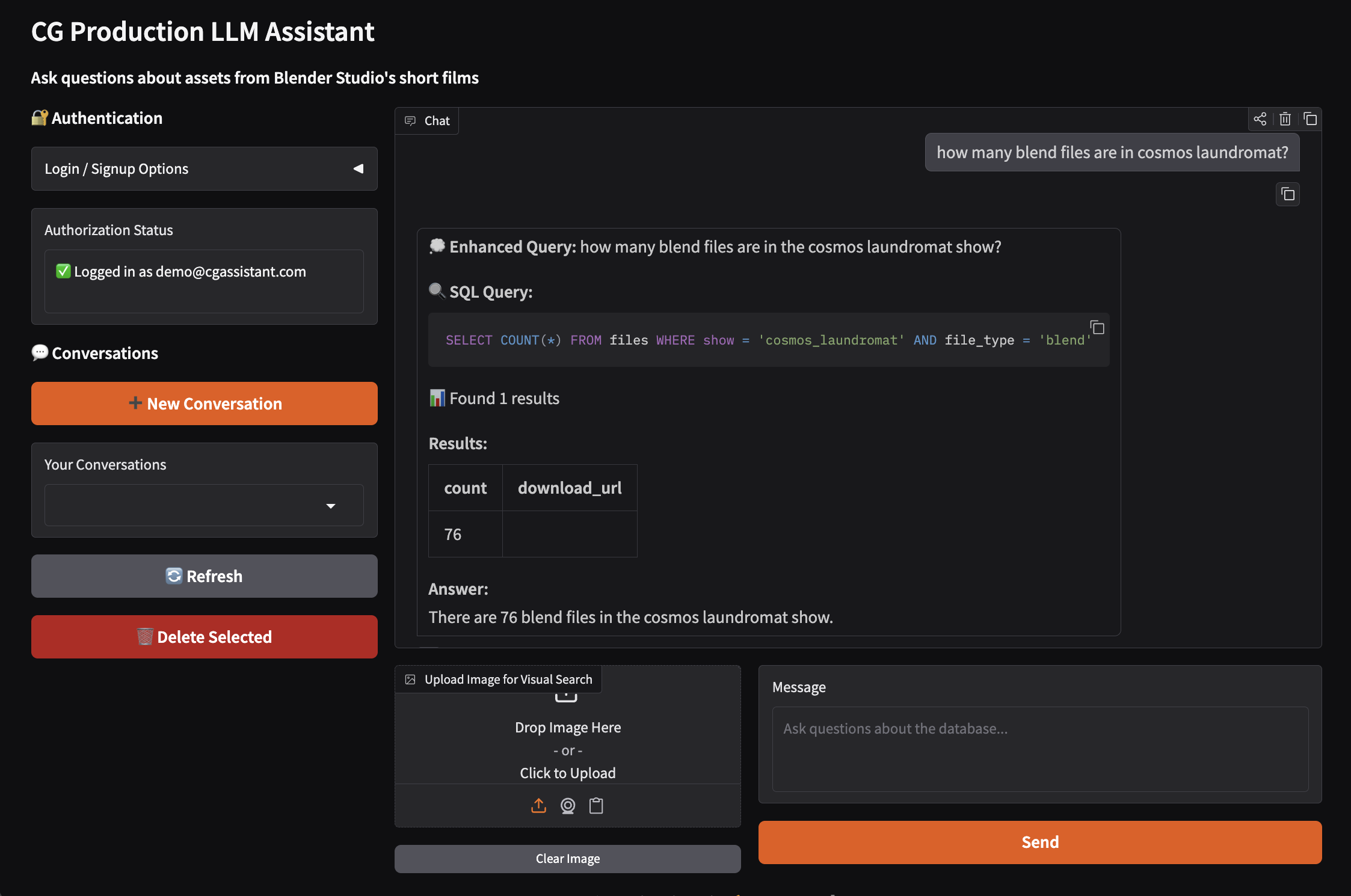This screenshot has height=896, width=1351.
Task: Clear the uploaded image
Action: coord(567,858)
